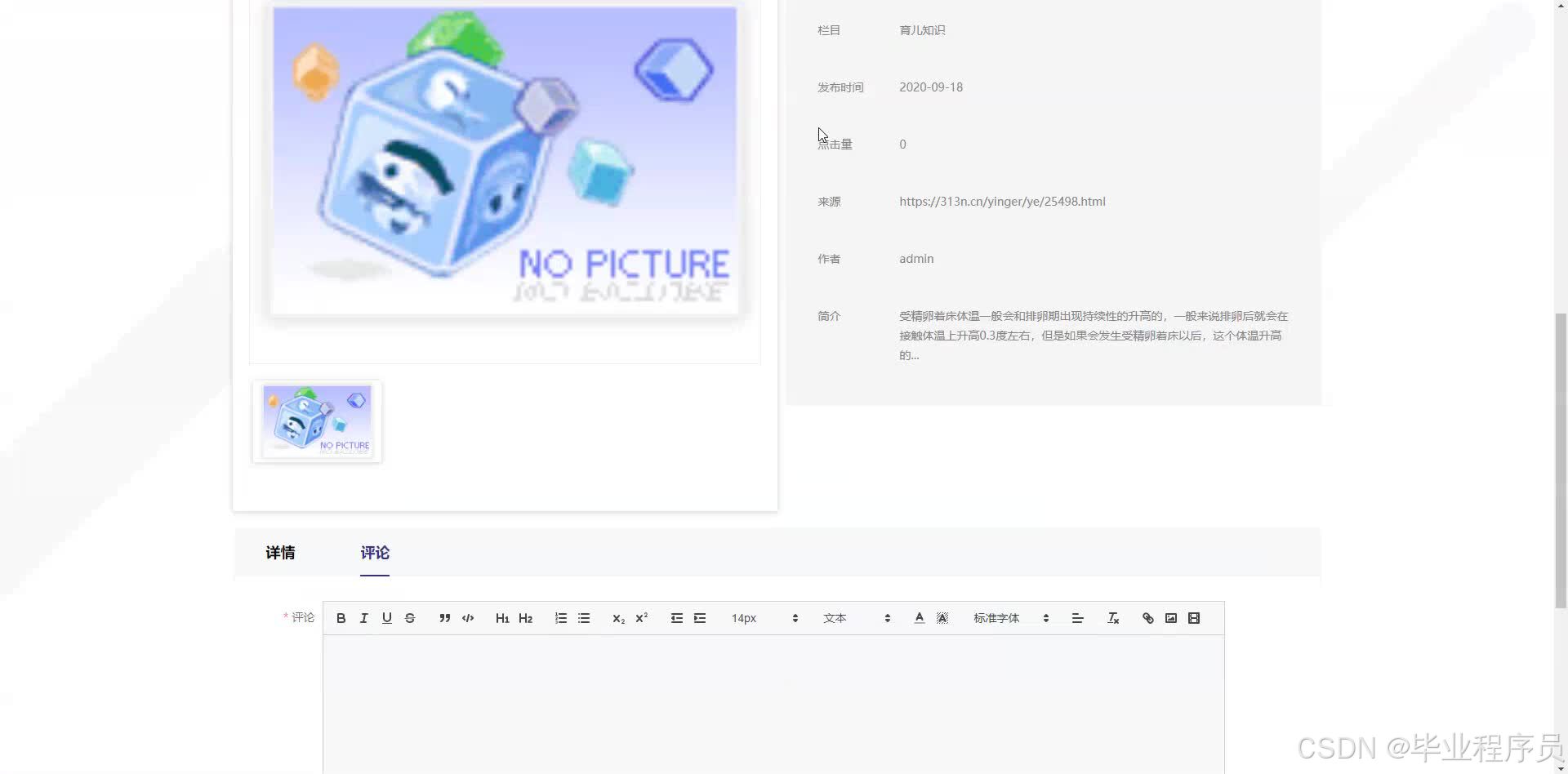
Task: Click the author name admin
Action: (916, 259)
